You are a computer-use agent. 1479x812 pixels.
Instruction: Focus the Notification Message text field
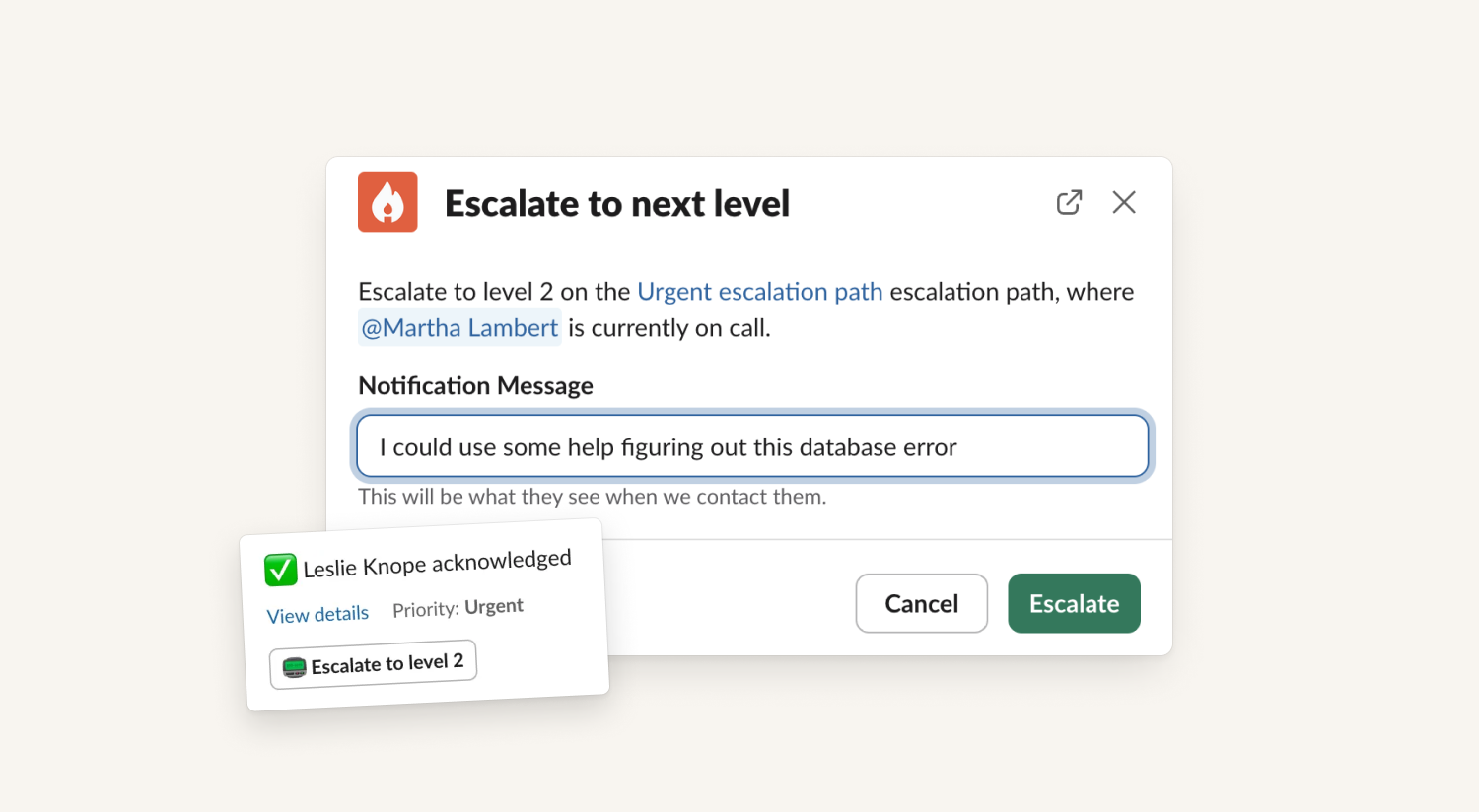click(x=752, y=446)
